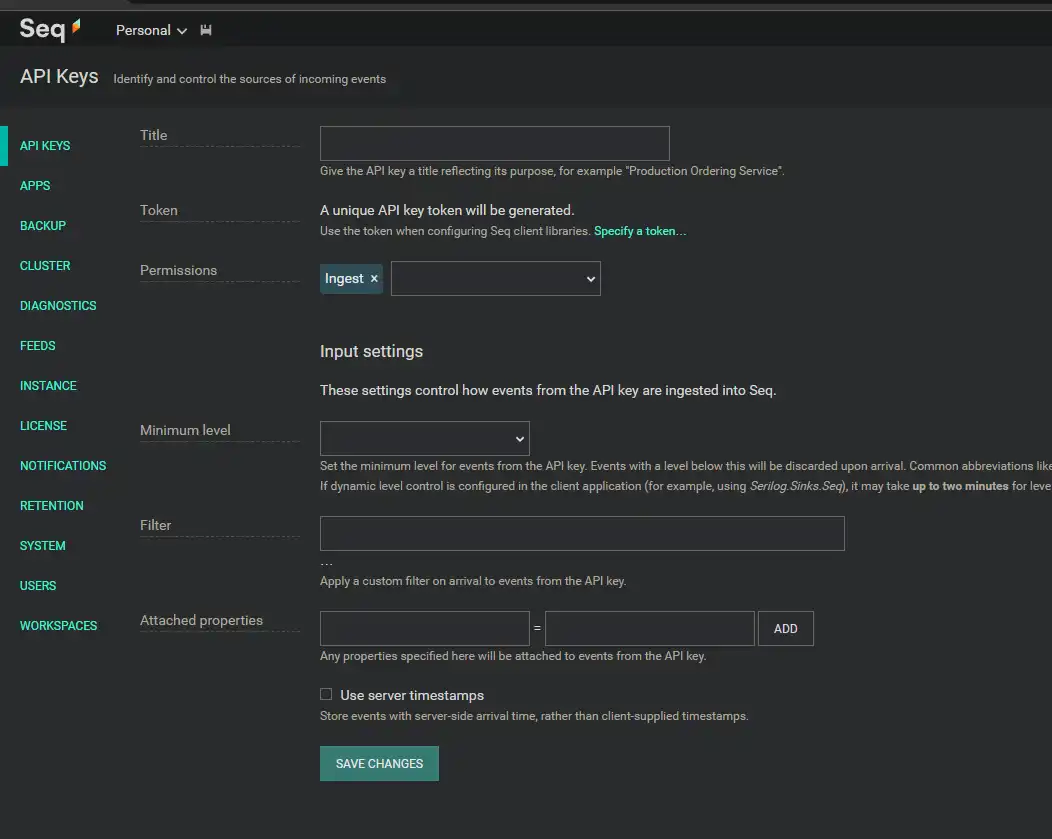Click the Specify a token link
Viewport: 1052px width, 839px height.
pyautogui.click(x=640, y=231)
